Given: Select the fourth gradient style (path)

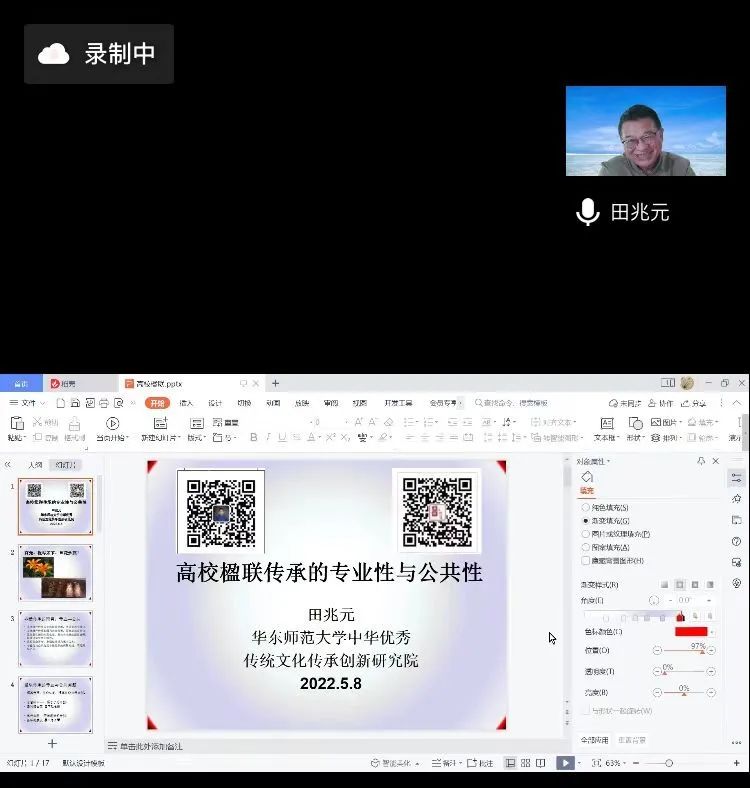Looking at the screenshot, I should tap(710, 584).
